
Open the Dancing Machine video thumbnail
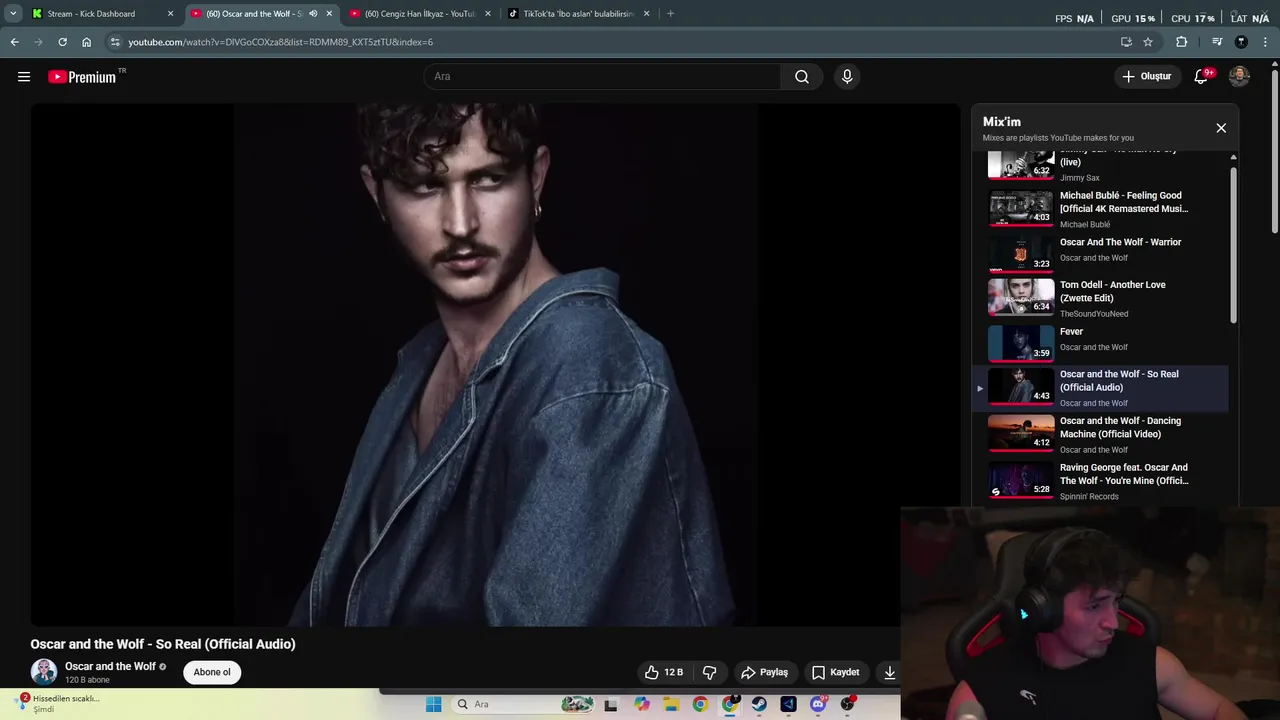[1021, 433]
